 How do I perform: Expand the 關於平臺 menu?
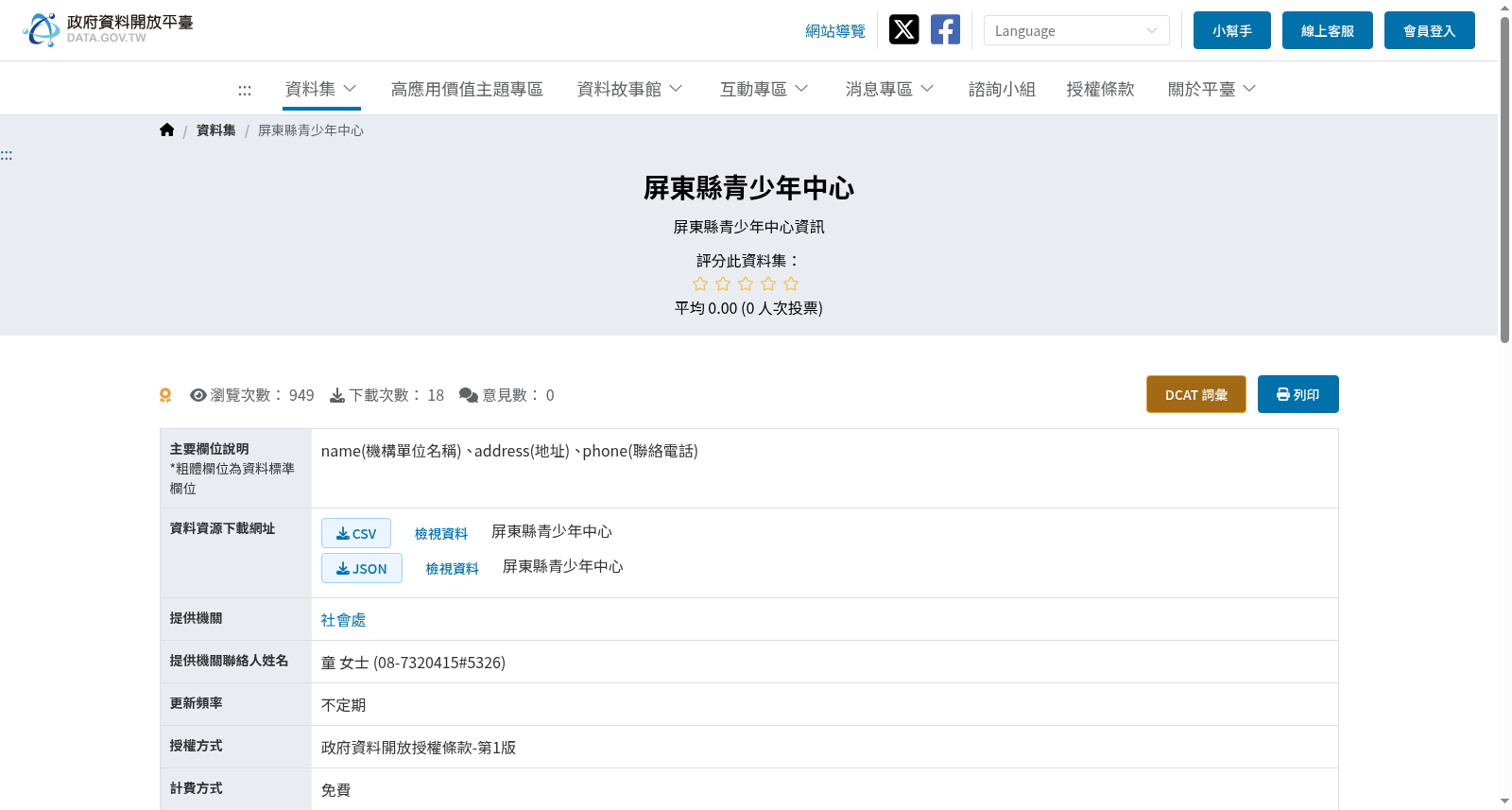click(x=1211, y=89)
